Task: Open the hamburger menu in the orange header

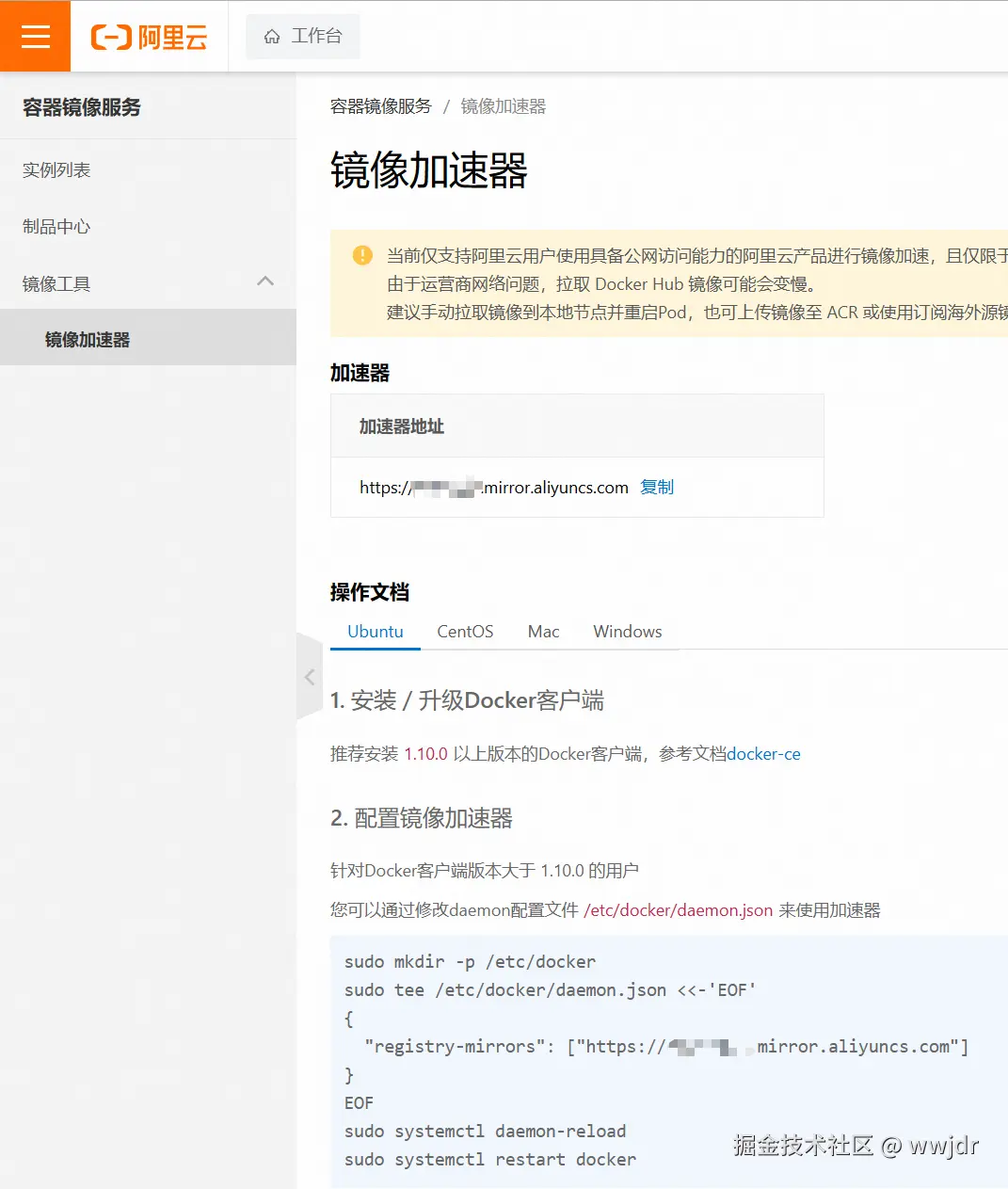Action: click(x=35, y=36)
